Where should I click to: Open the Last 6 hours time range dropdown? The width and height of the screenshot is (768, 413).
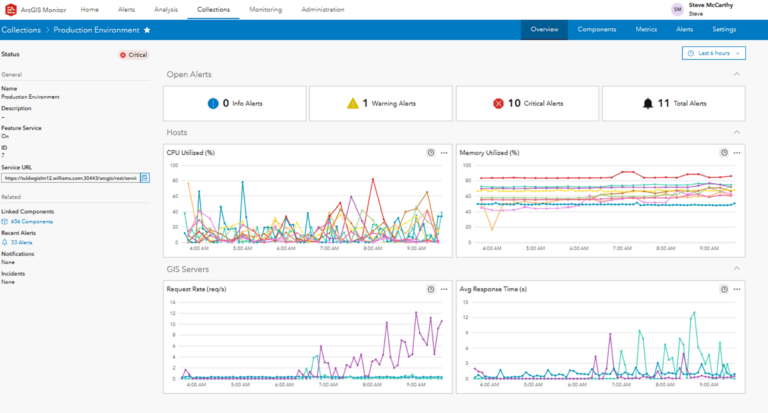pyautogui.click(x=714, y=53)
